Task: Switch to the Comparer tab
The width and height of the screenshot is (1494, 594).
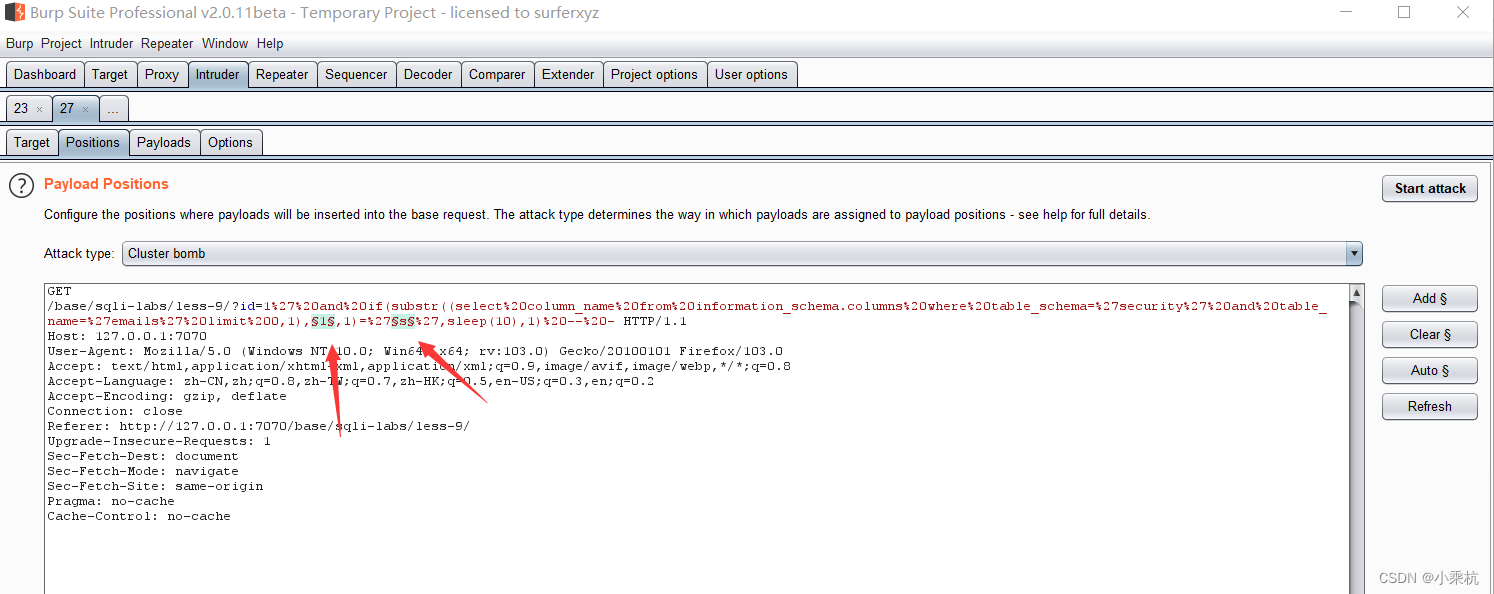Action: [497, 75]
